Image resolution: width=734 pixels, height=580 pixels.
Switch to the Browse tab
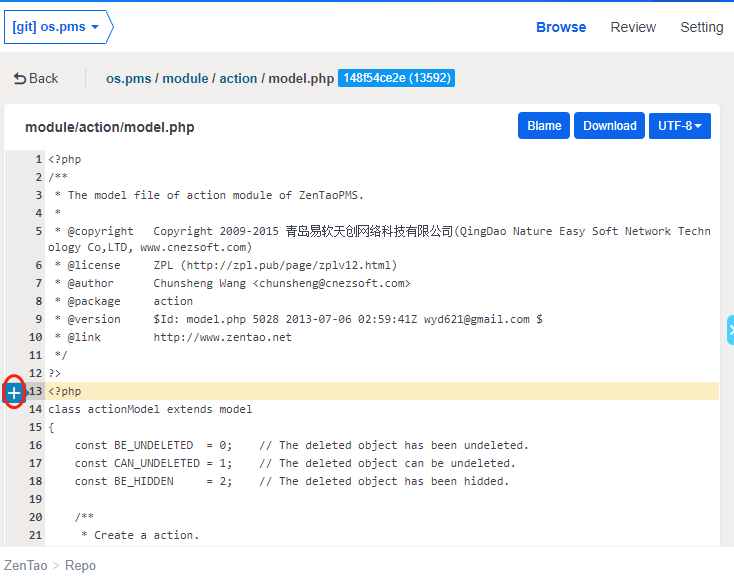(561, 27)
